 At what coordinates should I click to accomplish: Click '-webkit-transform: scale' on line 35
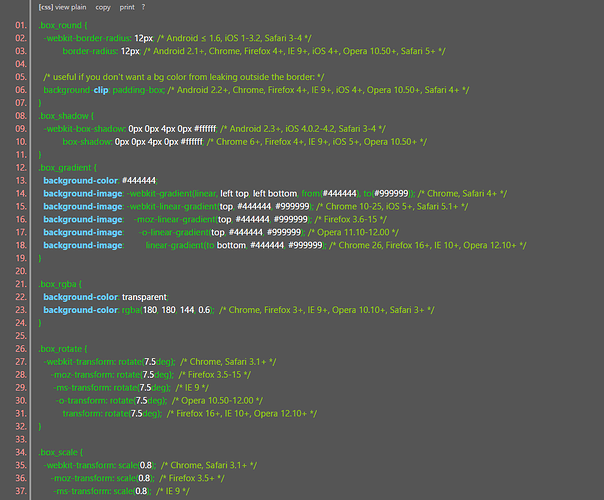[x=91, y=465]
